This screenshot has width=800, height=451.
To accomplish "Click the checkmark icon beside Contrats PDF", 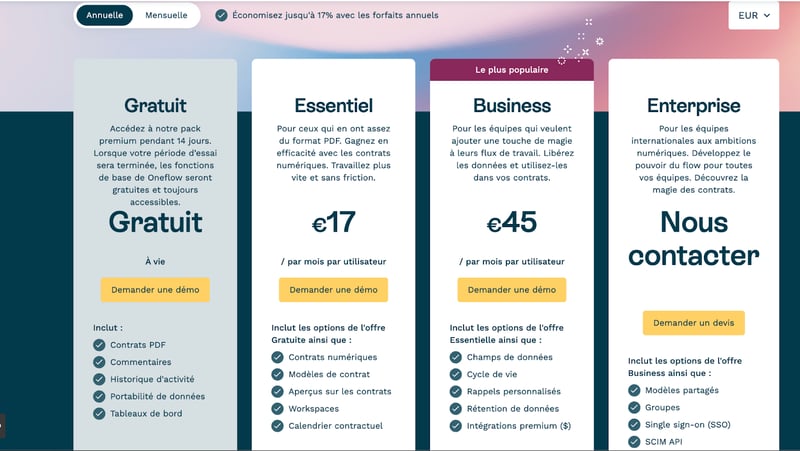I will coord(99,345).
